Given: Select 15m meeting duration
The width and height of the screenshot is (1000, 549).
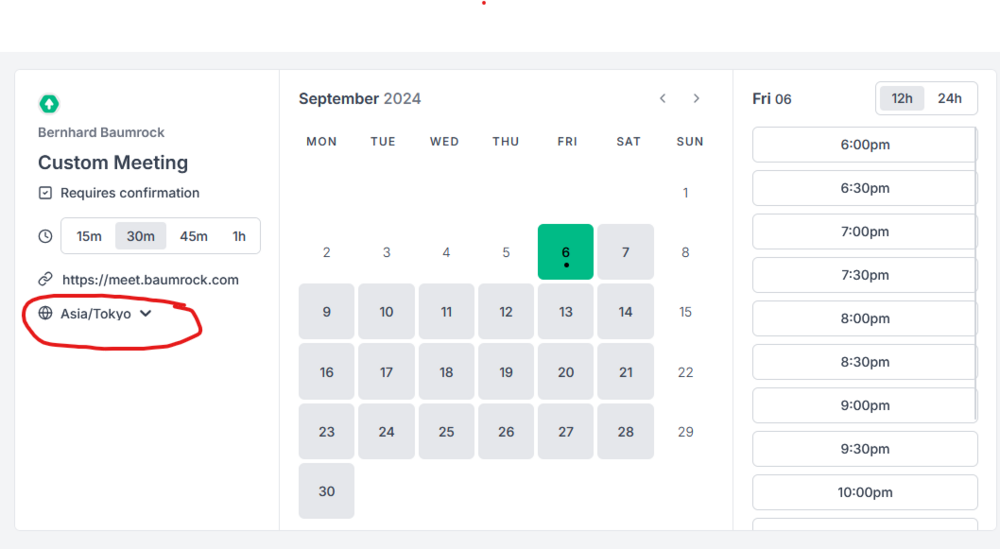Looking at the screenshot, I should click(x=90, y=236).
